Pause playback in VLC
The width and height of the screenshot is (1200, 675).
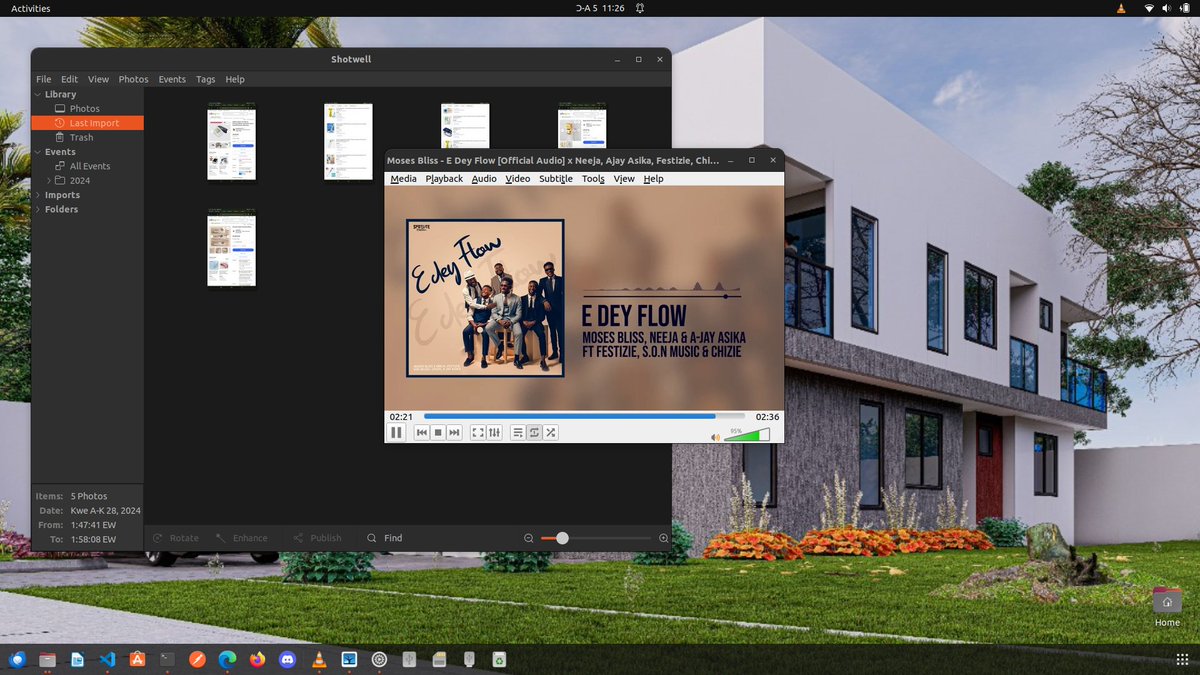click(x=396, y=432)
